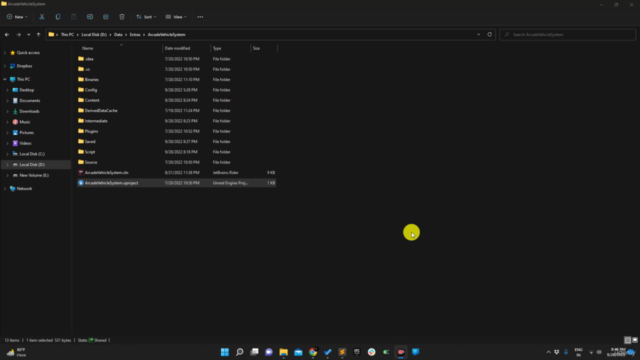Expand the Network node
Viewport: 640px width, 360px height.
(5, 189)
